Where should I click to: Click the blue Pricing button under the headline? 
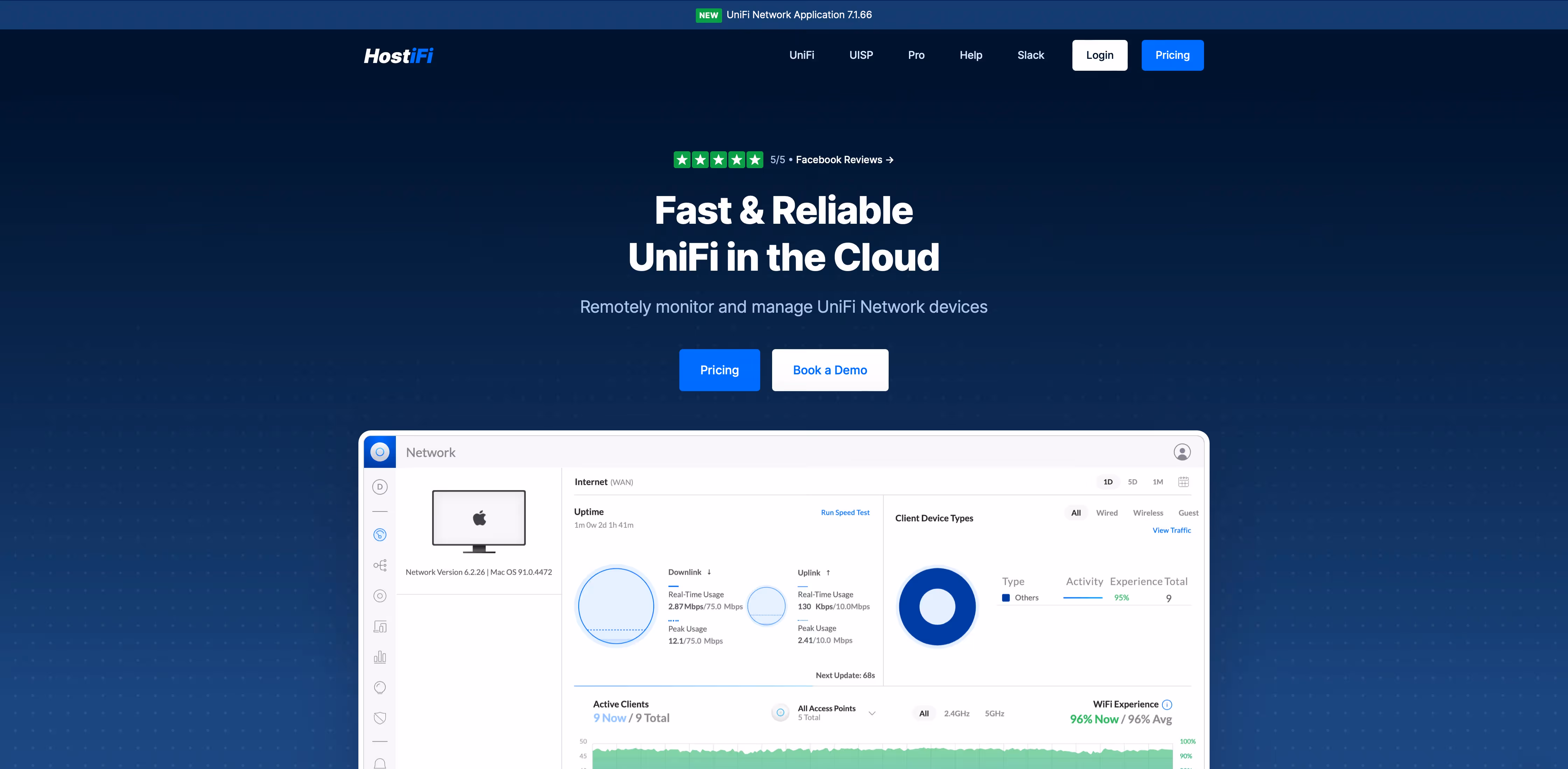pyautogui.click(x=720, y=370)
